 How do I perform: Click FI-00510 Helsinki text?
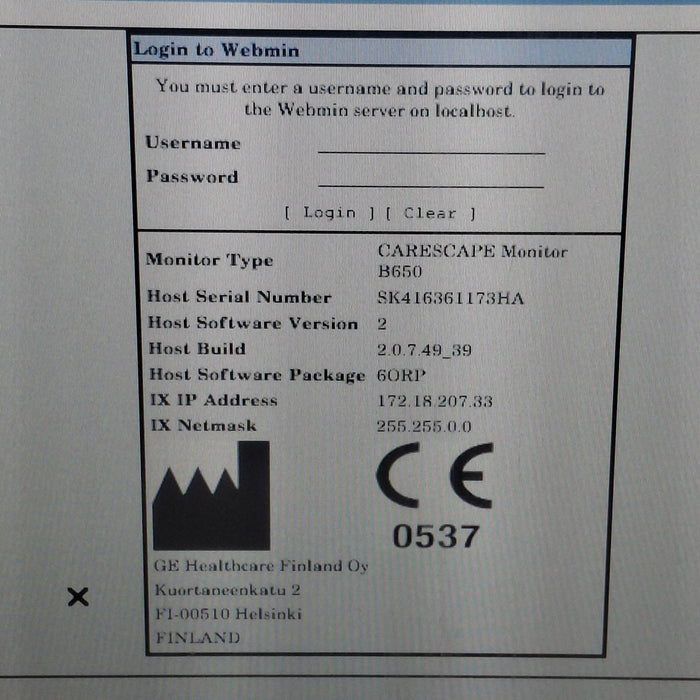229,614
